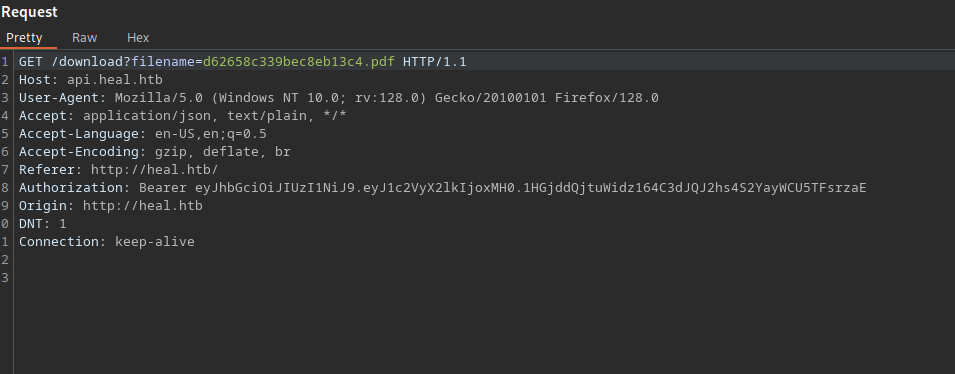The image size is (955, 374).
Task: Place cursor on api.heal.htb Host value
Action: [115, 80]
